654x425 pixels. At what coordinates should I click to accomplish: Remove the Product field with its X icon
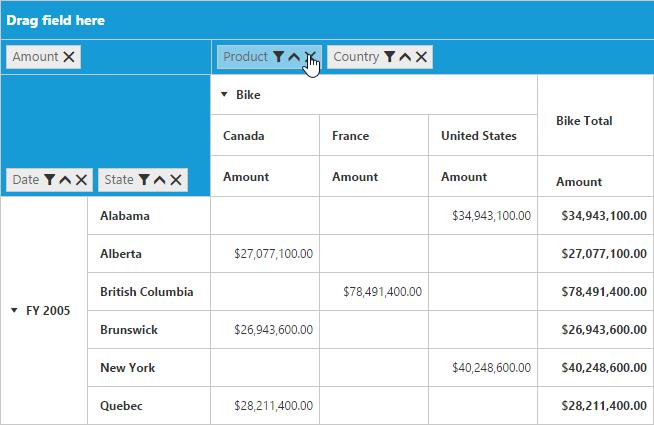[x=311, y=57]
